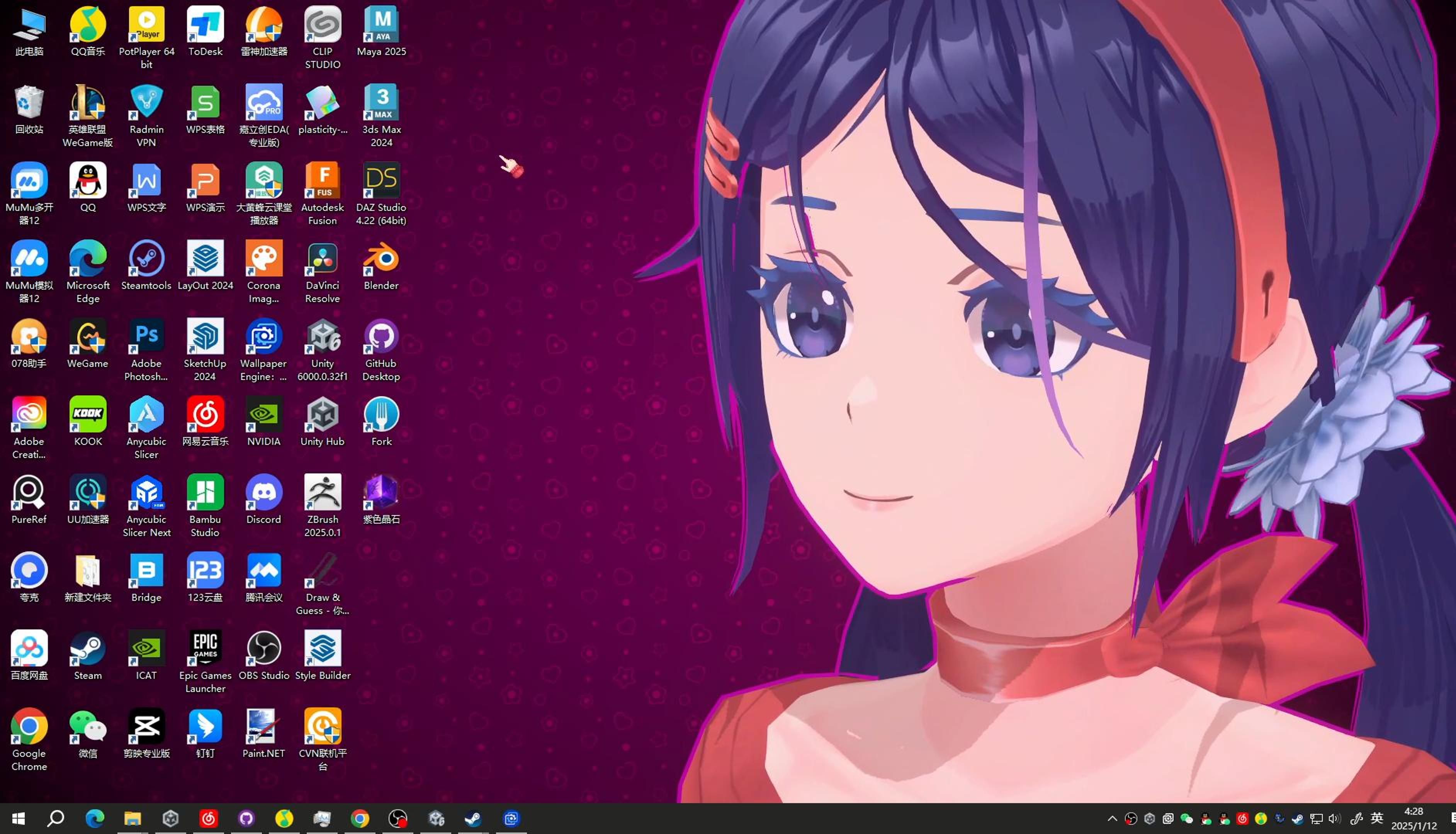Open SketchUp 2024 shortcut
The width and height of the screenshot is (1456, 834).
click(205, 350)
